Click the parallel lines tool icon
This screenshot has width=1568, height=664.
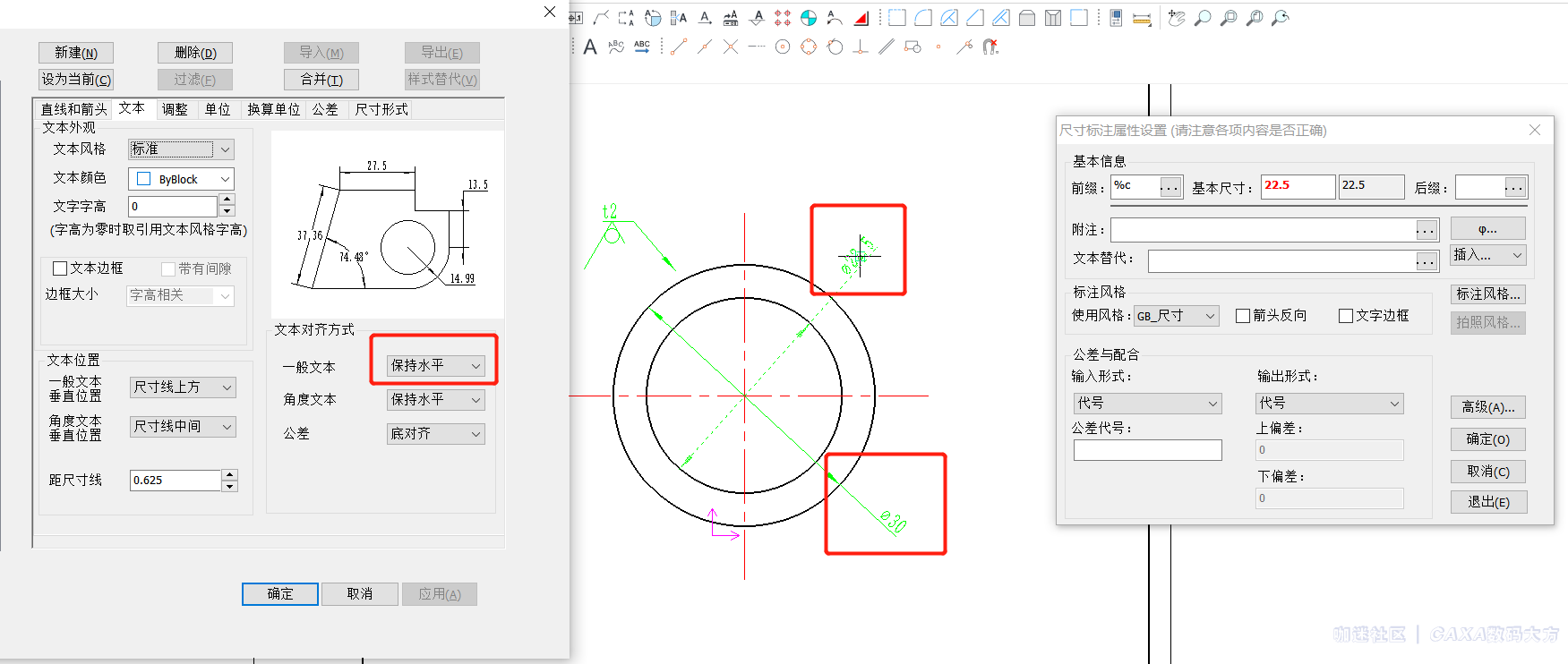(886, 47)
